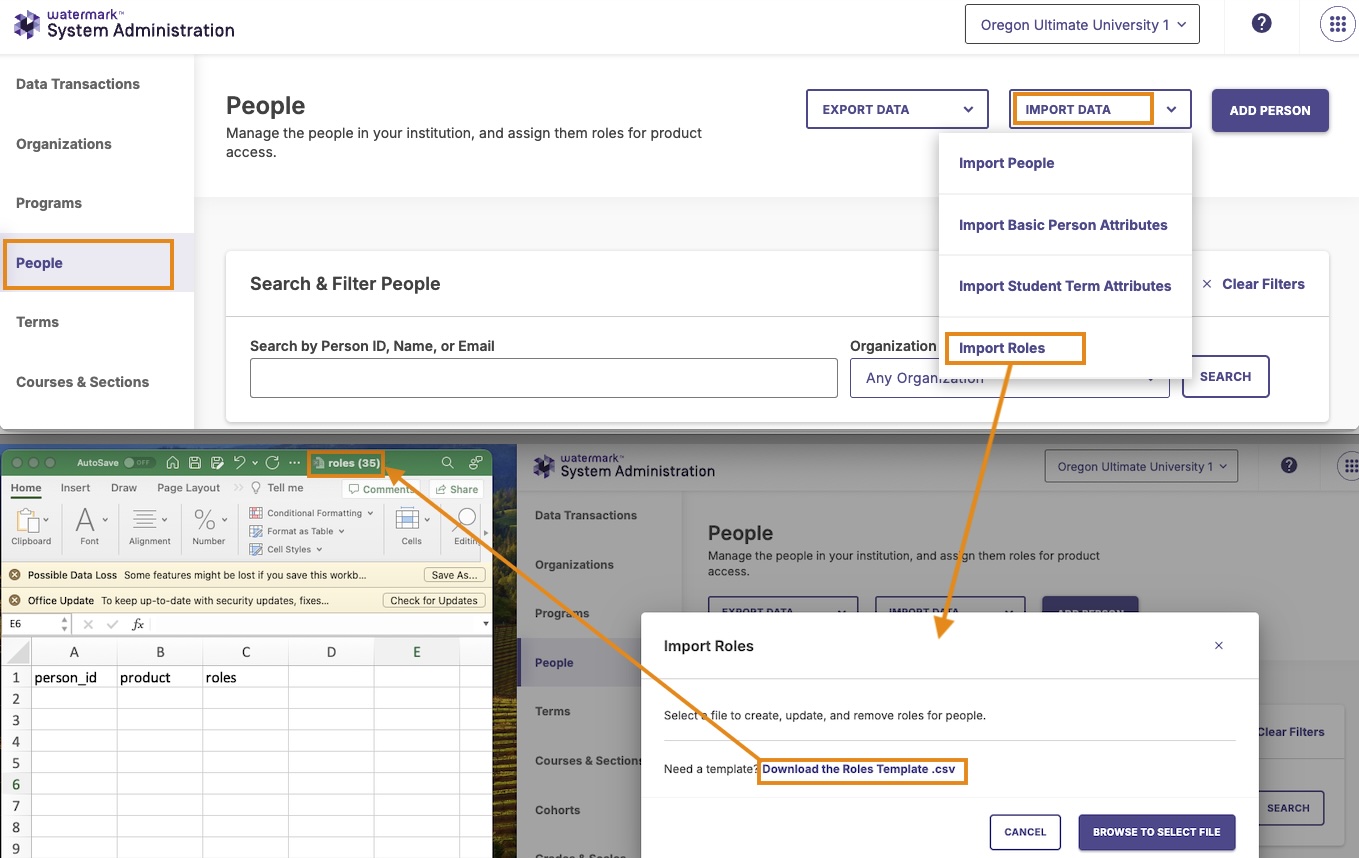Expand the Excel formula bar arrow

point(486,624)
